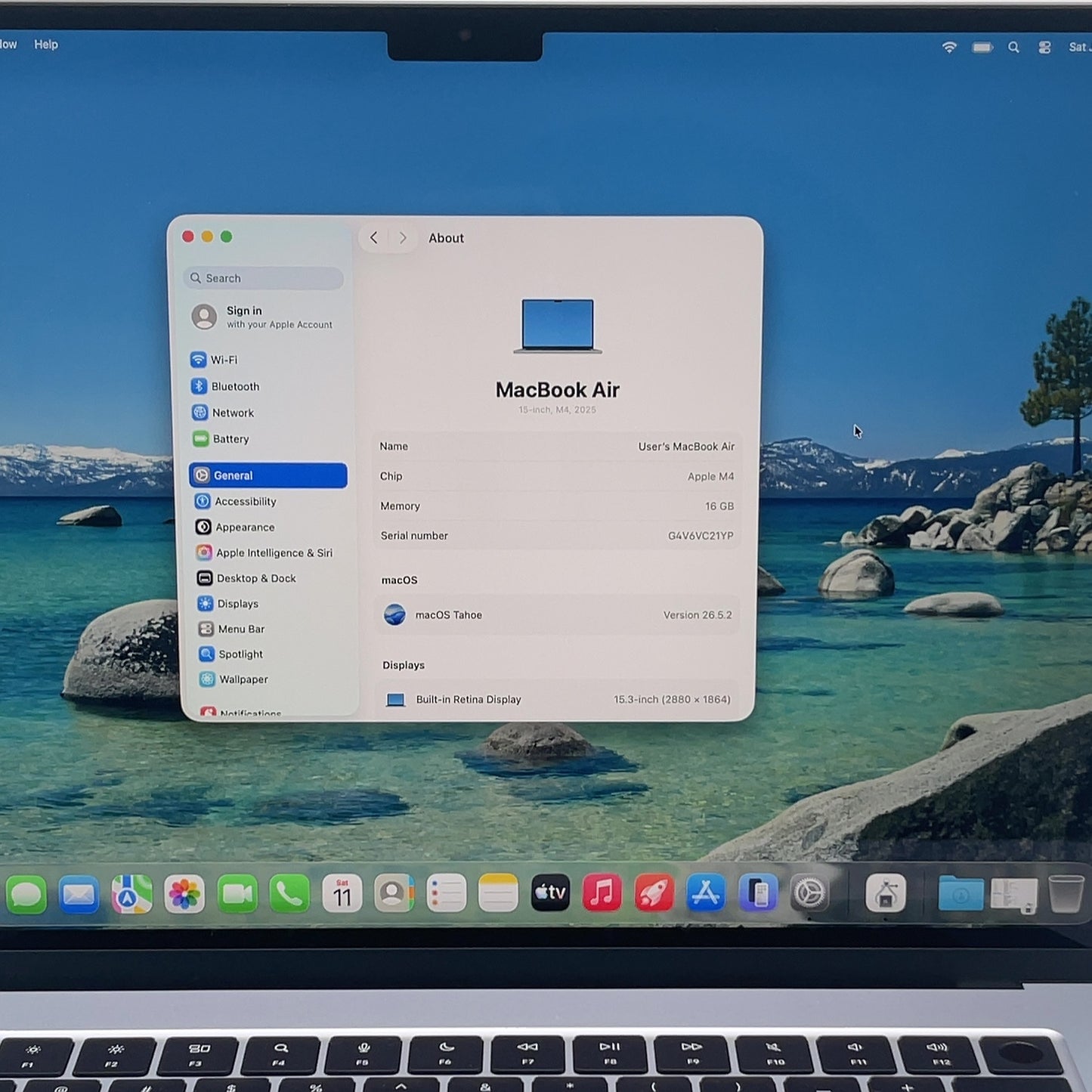The height and width of the screenshot is (1092, 1092).
Task: Open iPhone Mirroring from the Dock
Action: click(758, 893)
